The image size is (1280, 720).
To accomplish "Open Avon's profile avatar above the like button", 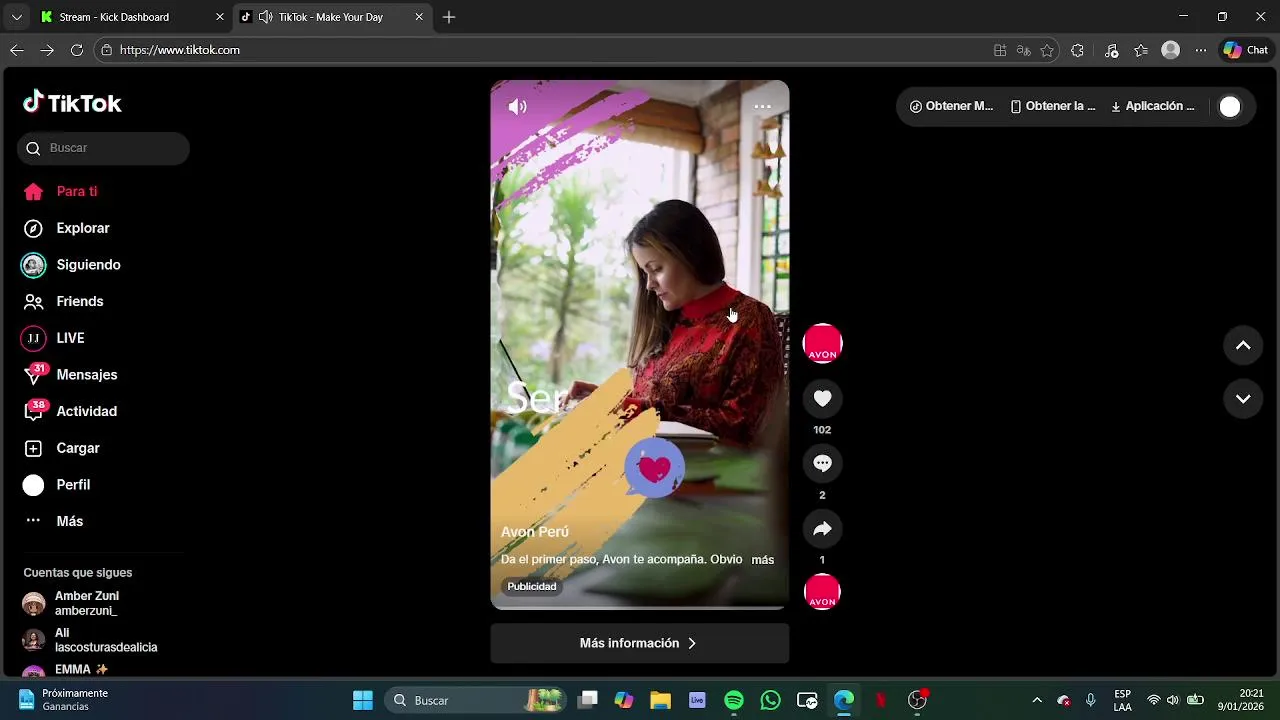I will [822, 344].
